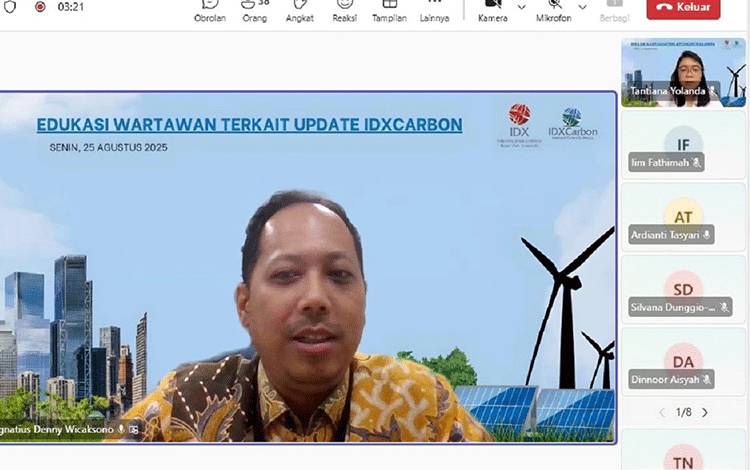Select the TN participant tile
Image resolution: width=750 pixels, height=470 pixels.
tap(683, 450)
